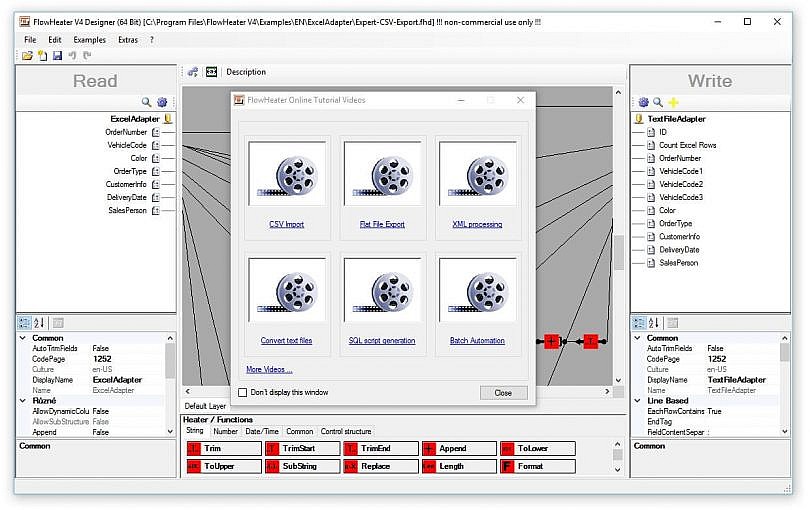Click the Read side search magnifier icon
The image size is (810, 510).
coord(146,102)
